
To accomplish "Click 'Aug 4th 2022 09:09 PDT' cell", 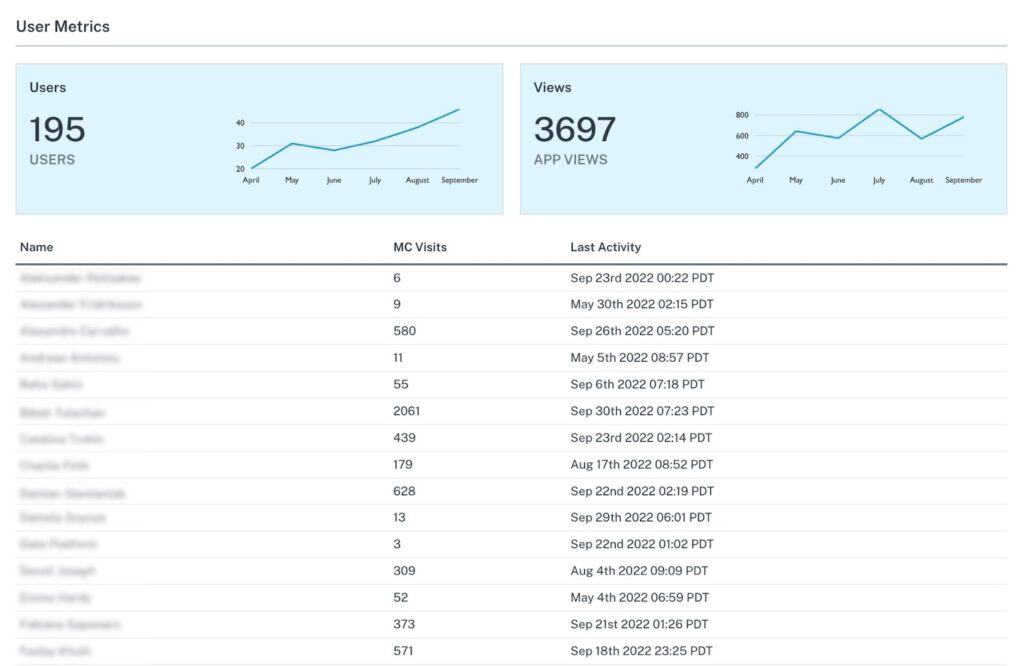I will point(639,571).
